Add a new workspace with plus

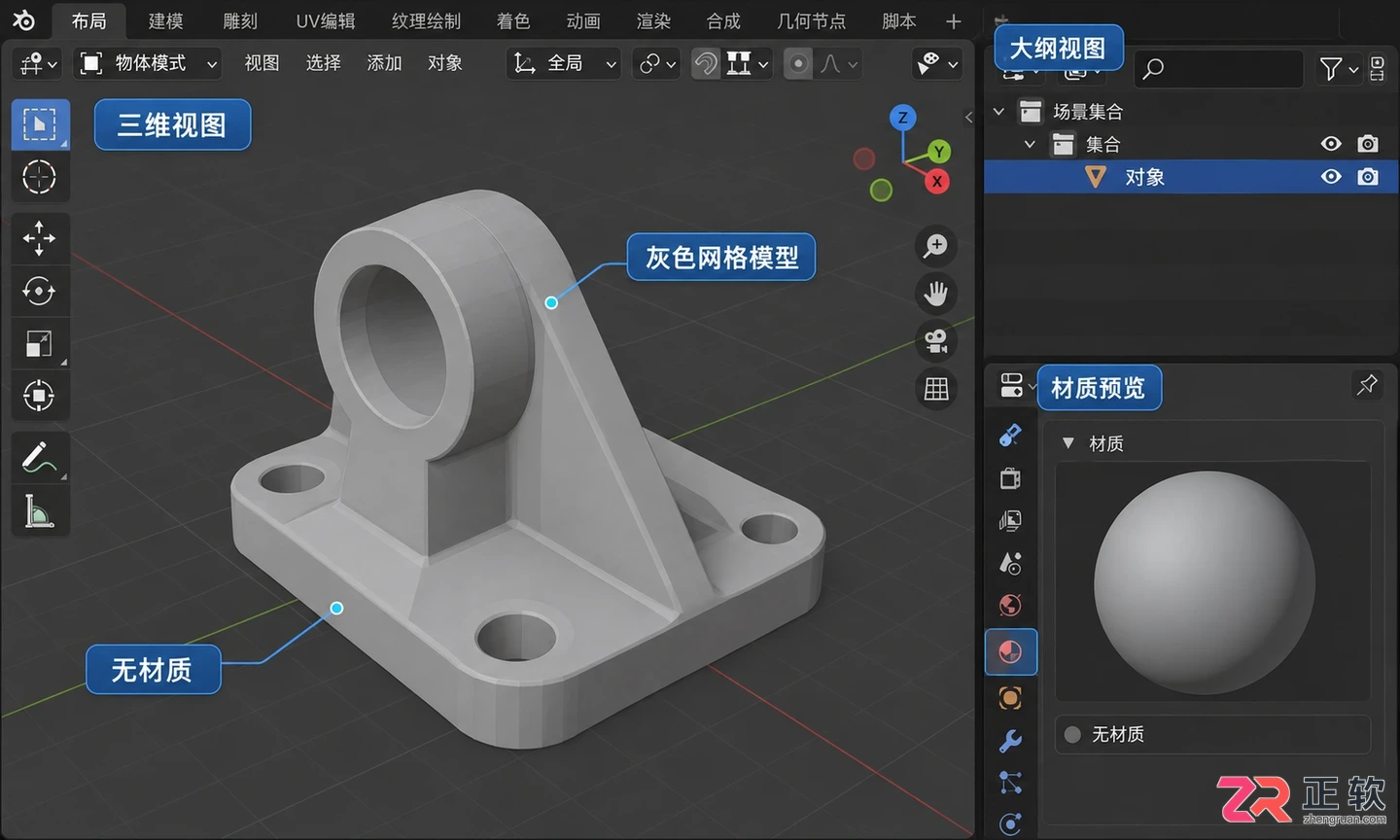pyautogui.click(x=954, y=20)
